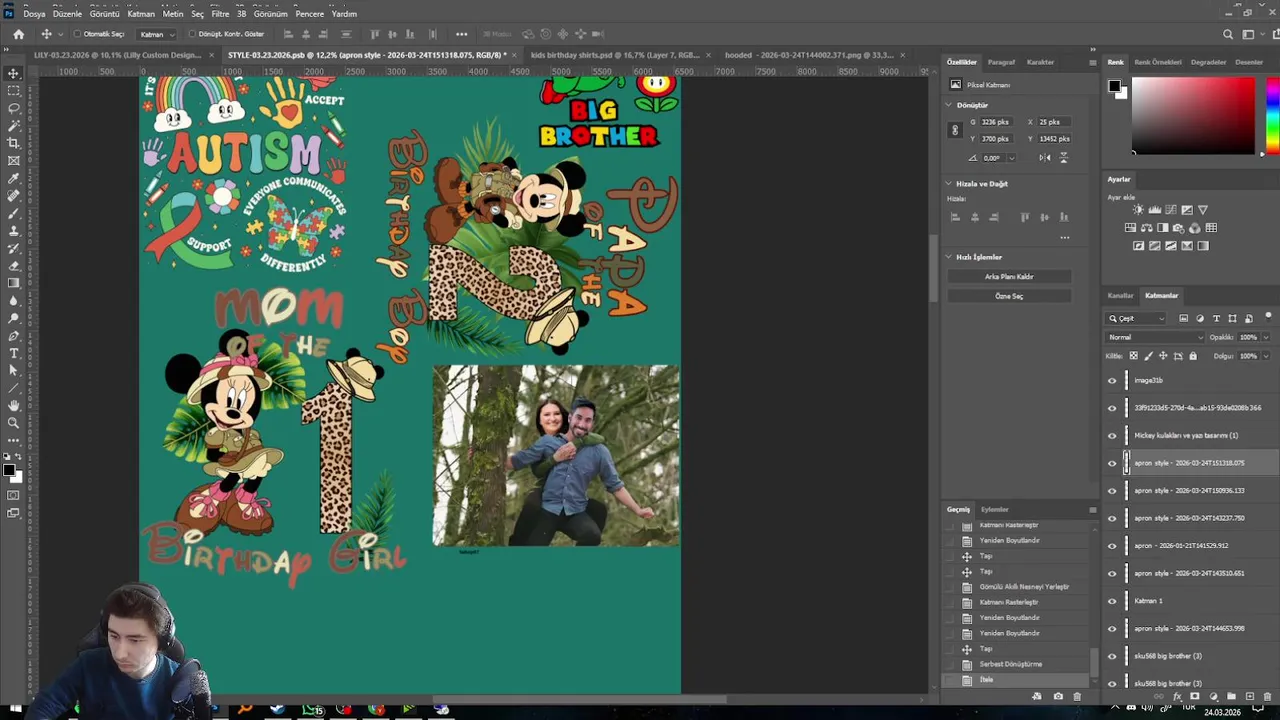
Task: Add a layer mask
Action: (x=1195, y=696)
